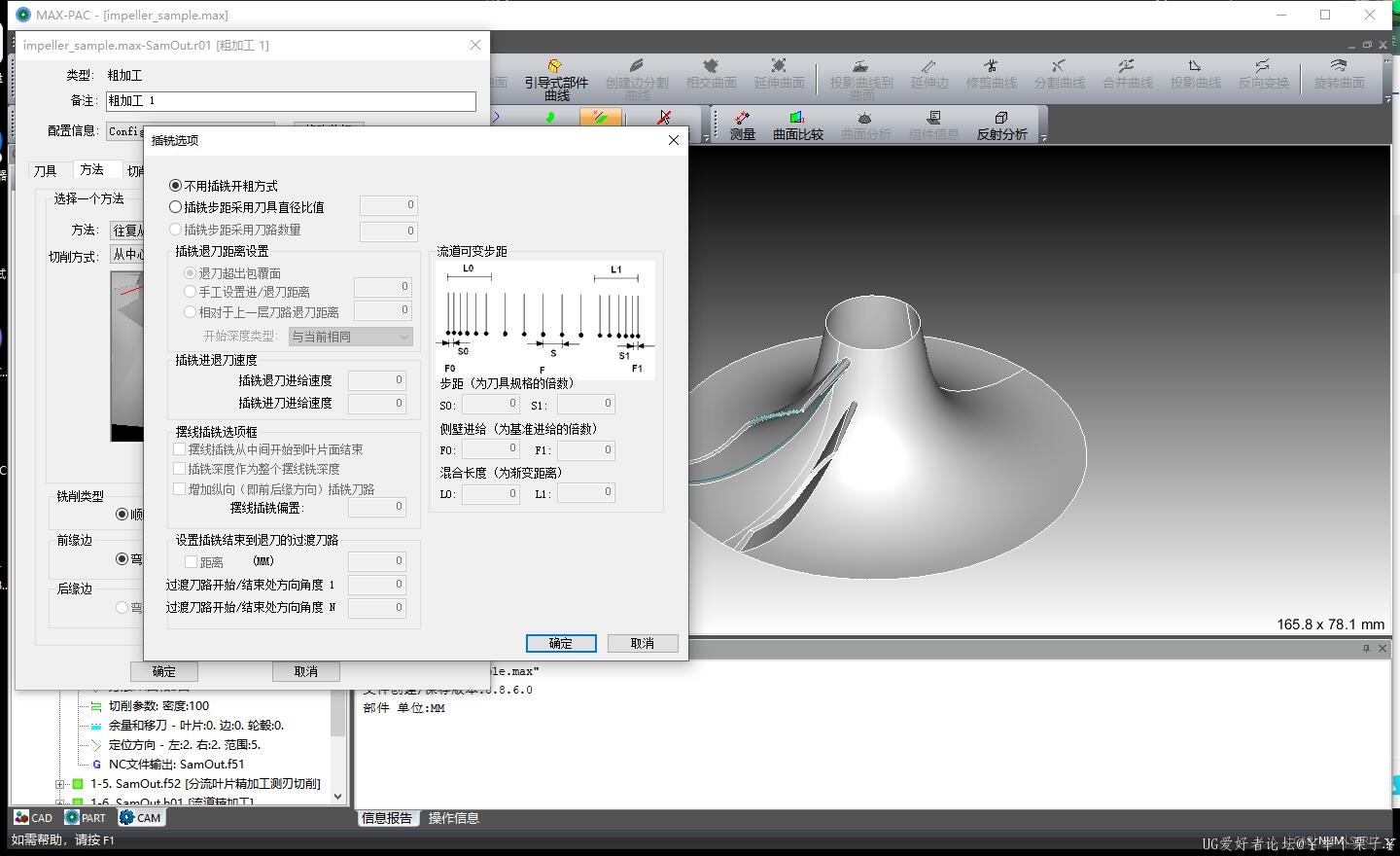Viewport: 1400px width, 856px height.
Task: Open the 方法 dropdown in roughing dialog
Action: tap(126, 231)
